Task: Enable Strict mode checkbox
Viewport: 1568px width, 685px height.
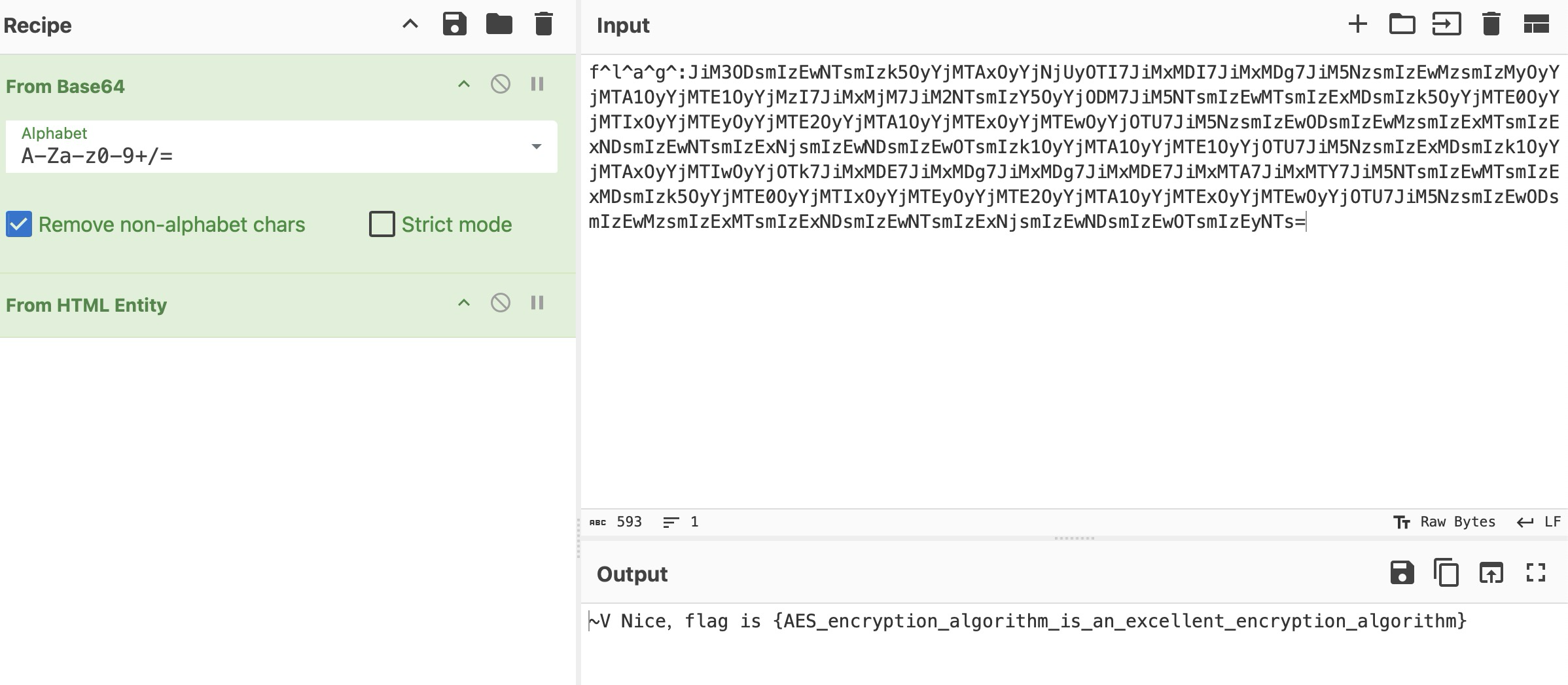Action: point(382,224)
